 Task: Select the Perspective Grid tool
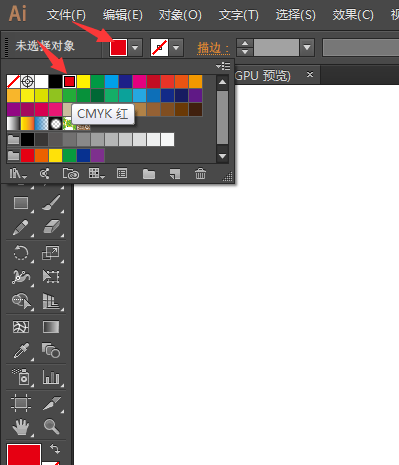[51, 301]
